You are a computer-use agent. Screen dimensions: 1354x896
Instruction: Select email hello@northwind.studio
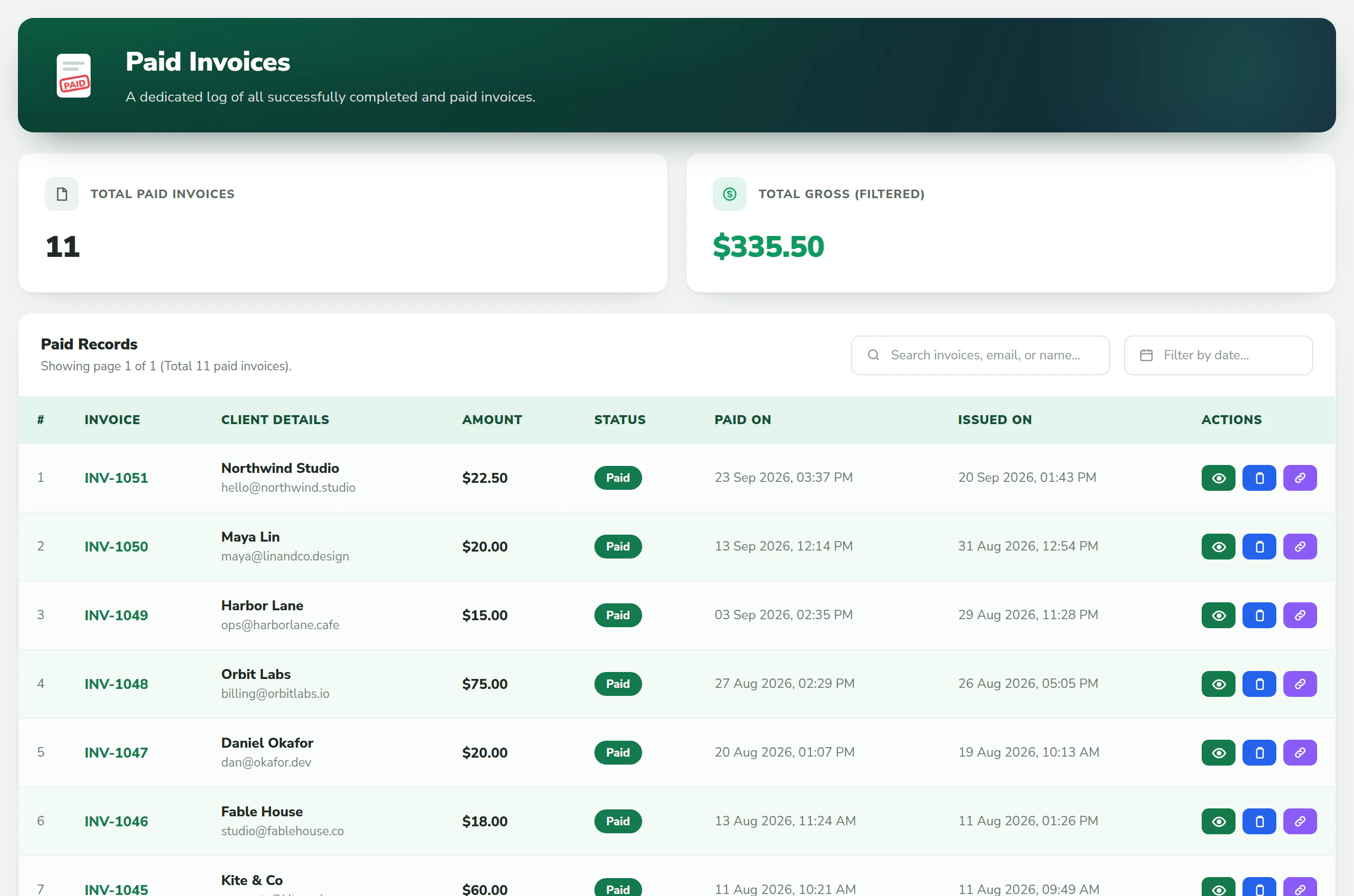coord(288,487)
